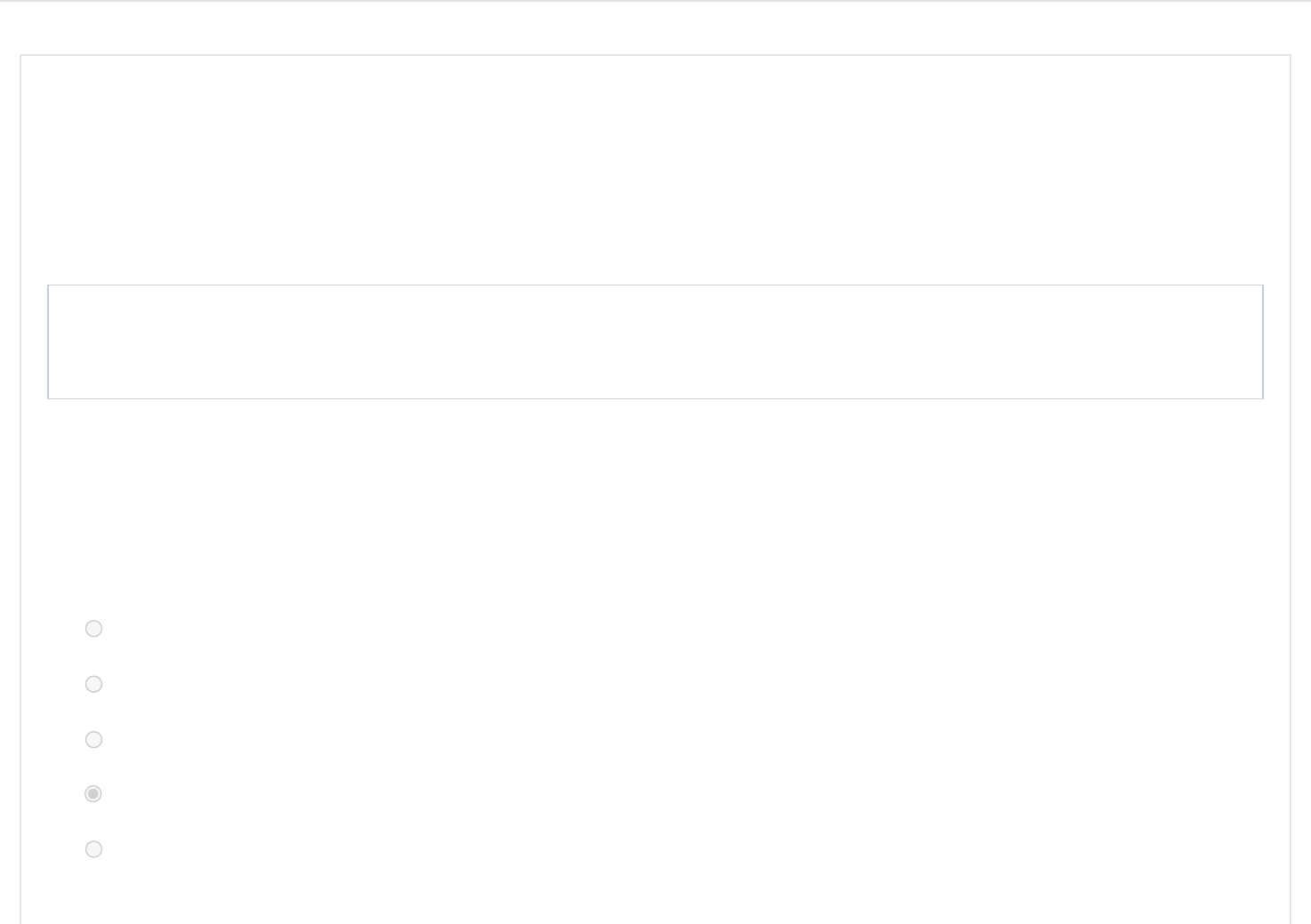Image resolution: width=1311 pixels, height=924 pixels.
Task: Click the filled radio button
Action: 93,793
